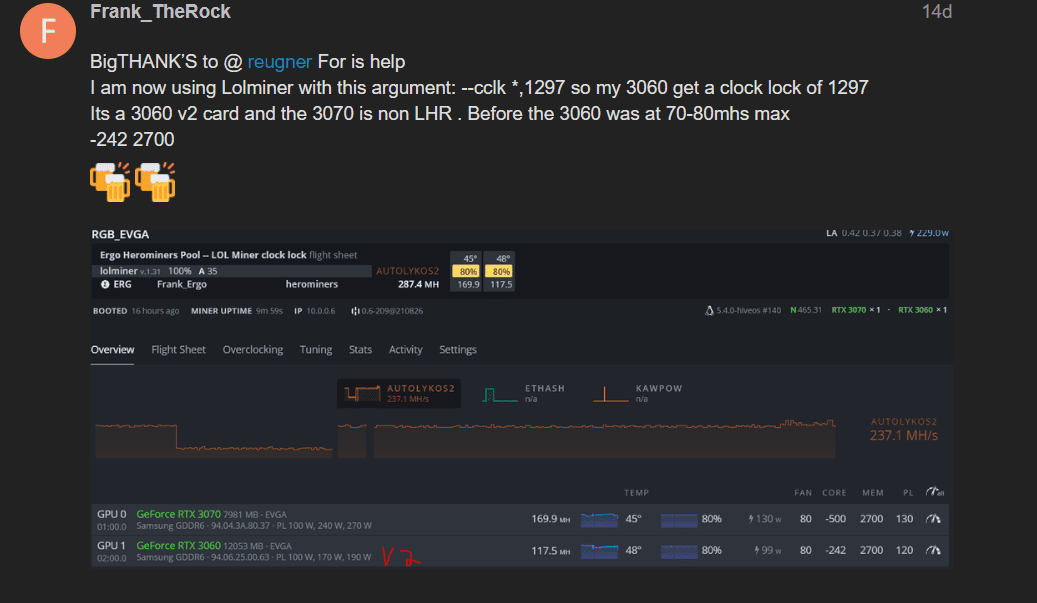Click the heroминers pool name 'herominers'
The image size is (1037, 603).
click(x=311, y=284)
